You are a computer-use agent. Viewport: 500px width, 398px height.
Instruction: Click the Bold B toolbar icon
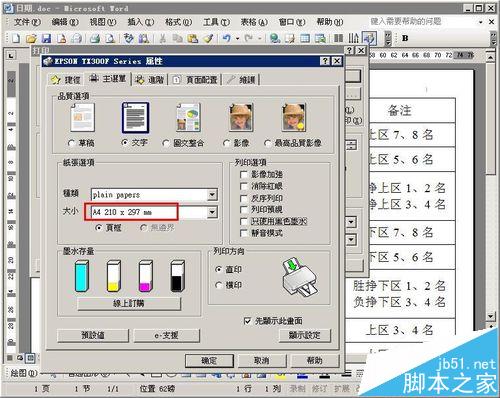pyautogui.click(x=405, y=38)
